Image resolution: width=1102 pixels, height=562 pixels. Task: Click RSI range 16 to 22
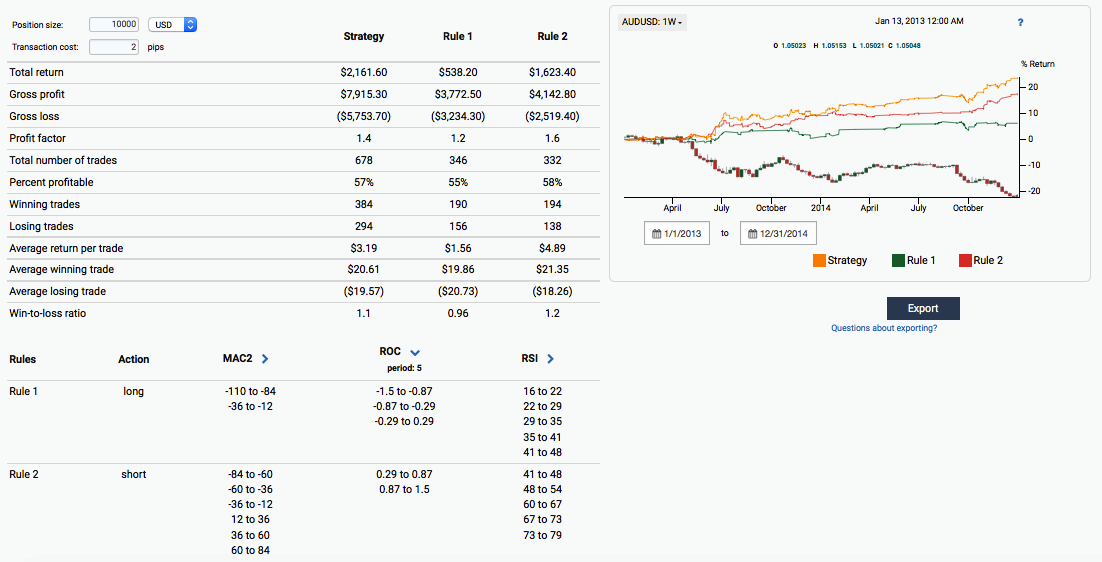(543, 391)
